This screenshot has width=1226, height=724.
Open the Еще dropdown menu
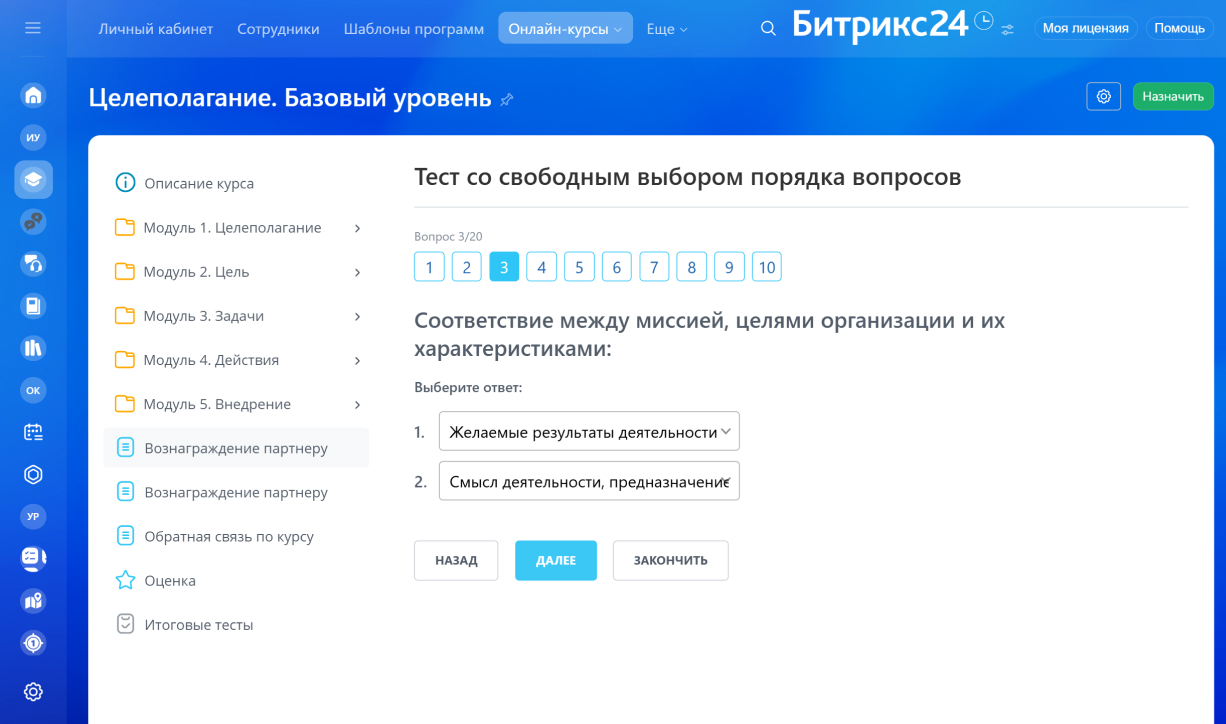(x=667, y=29)
